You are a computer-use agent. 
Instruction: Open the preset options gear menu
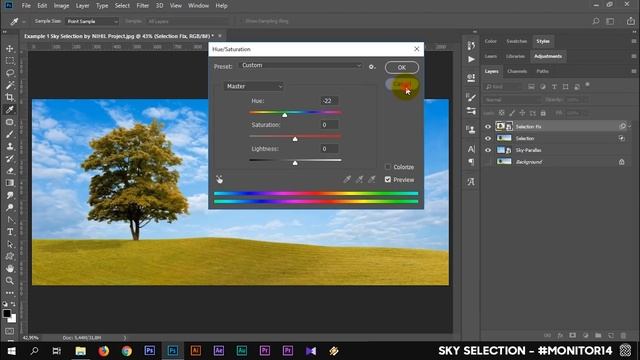[x=372, y=67]
